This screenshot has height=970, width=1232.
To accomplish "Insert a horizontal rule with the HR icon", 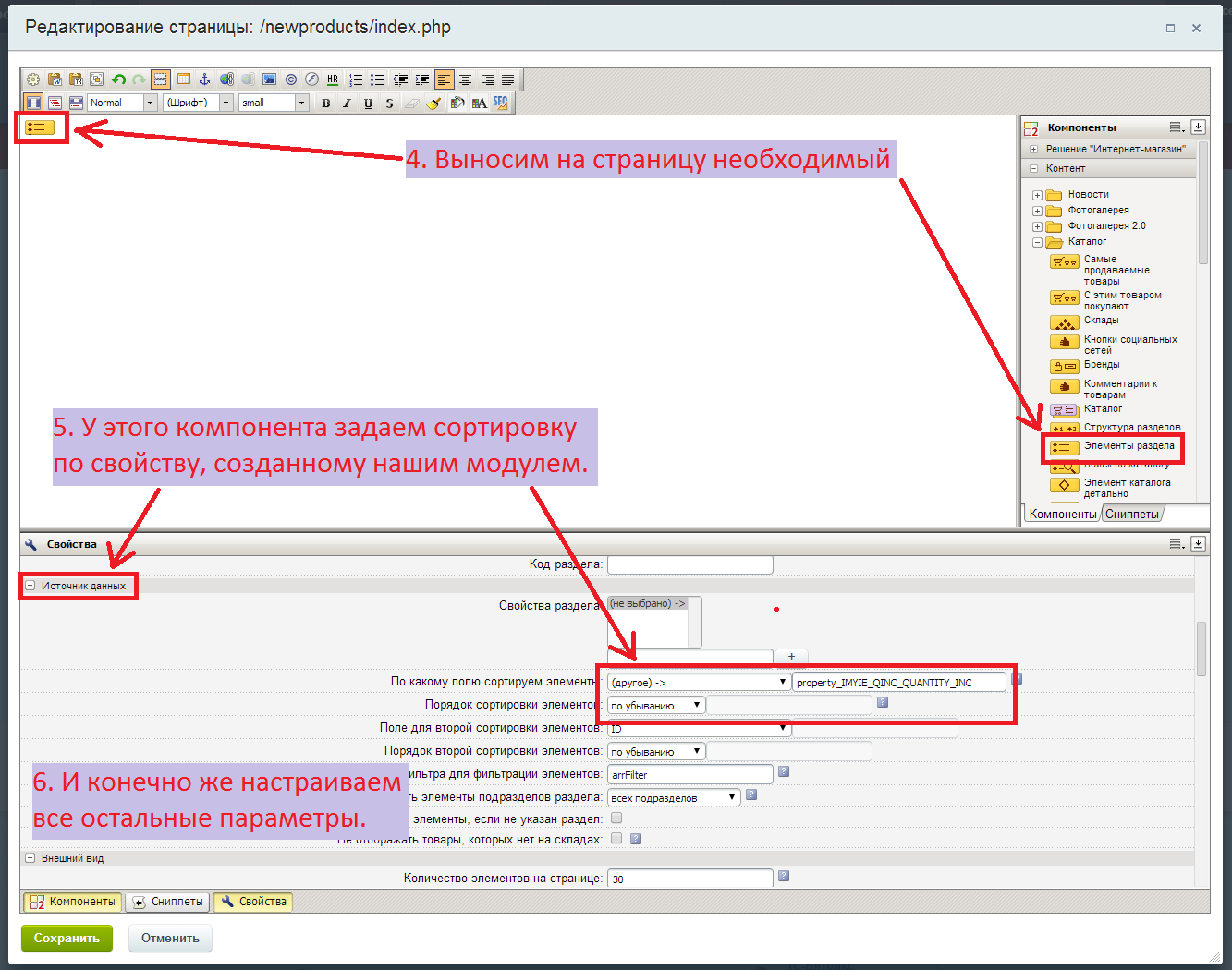I will point(333,79).
